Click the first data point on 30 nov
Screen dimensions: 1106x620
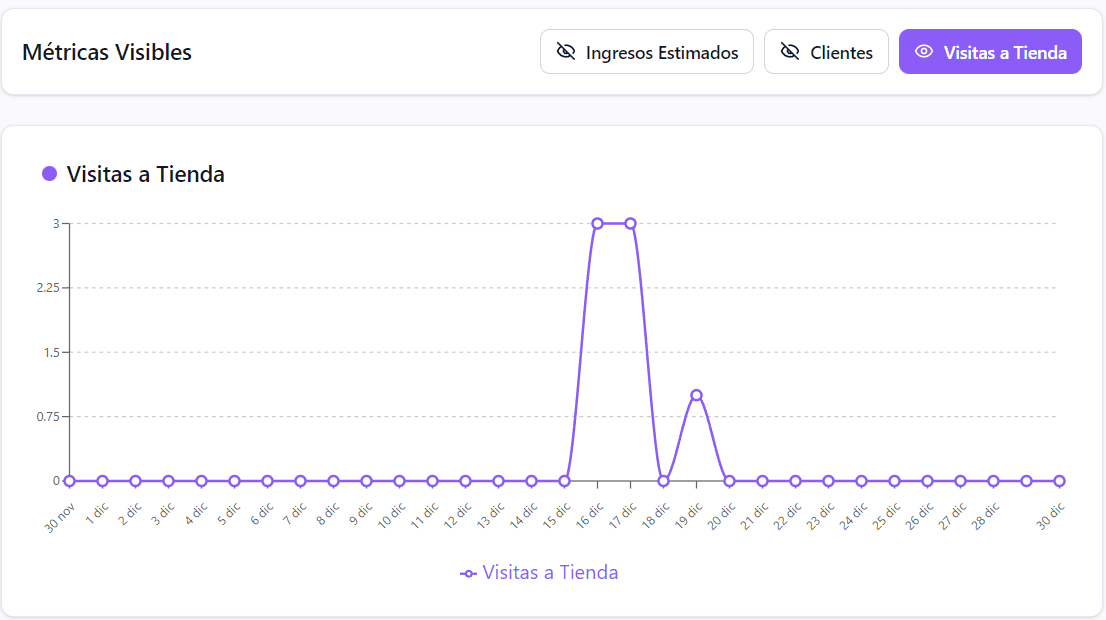click(69, 480)
